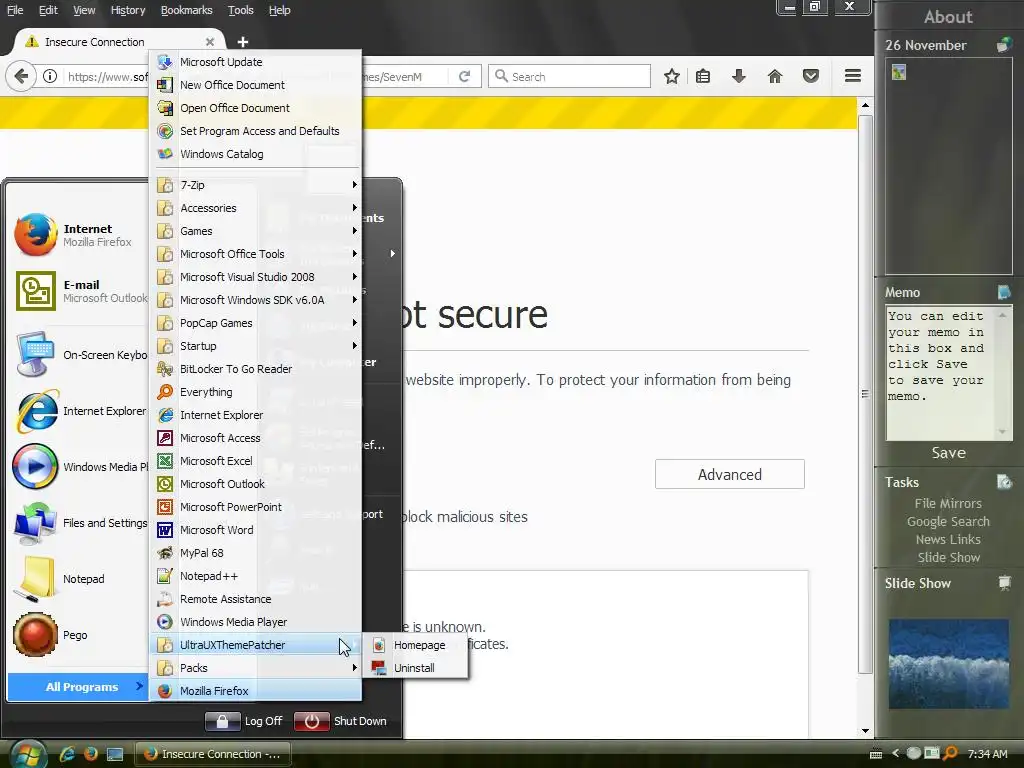The width and height of the screenshot is (1024, 768).
Task: Open On-Screen Keyboard from Start menu
Action: [x=78, y=355]
